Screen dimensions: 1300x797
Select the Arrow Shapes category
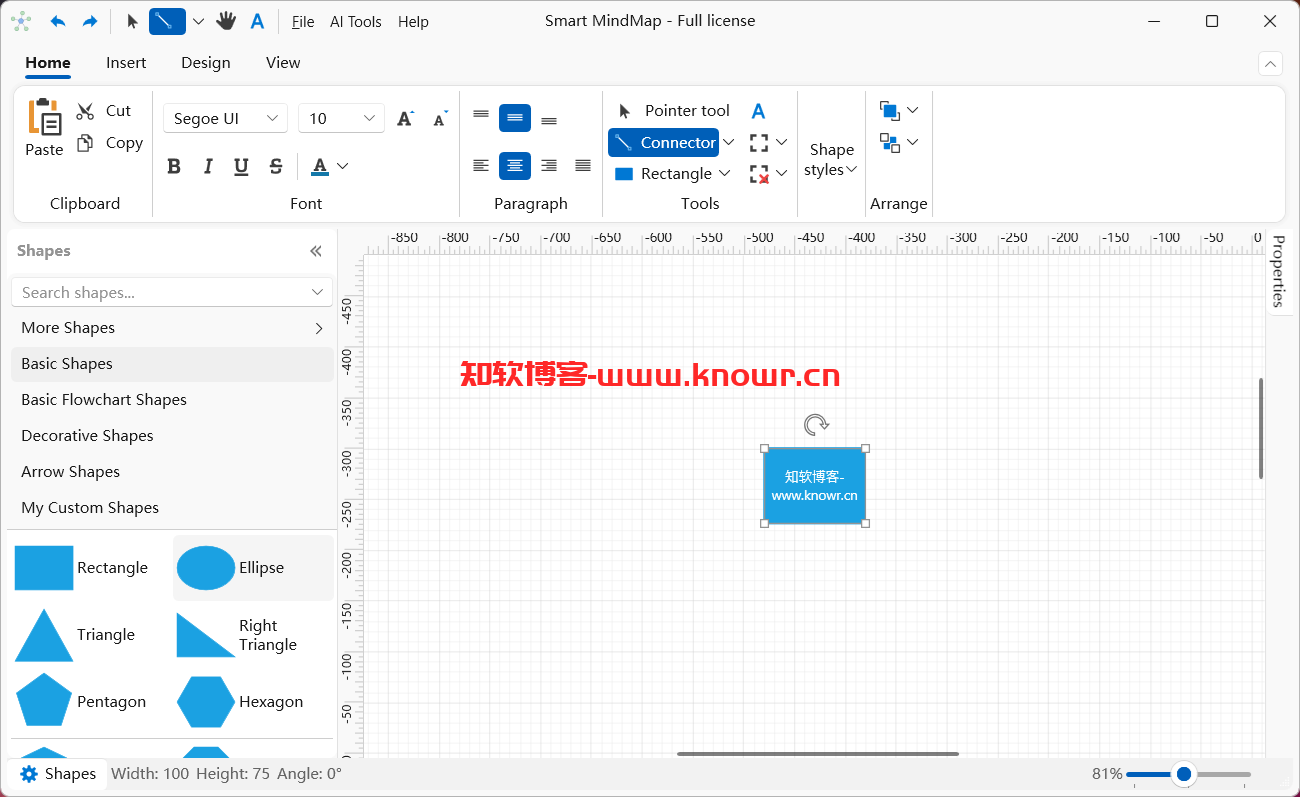pos(172,472)
